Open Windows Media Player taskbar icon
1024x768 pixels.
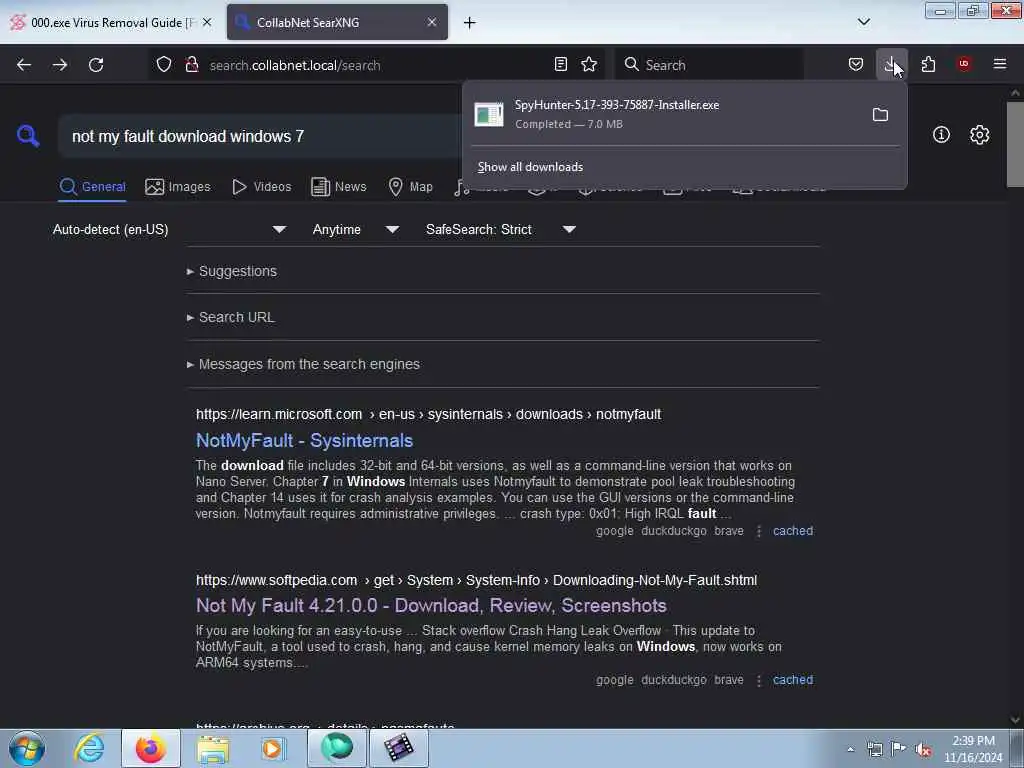(273, 748)
